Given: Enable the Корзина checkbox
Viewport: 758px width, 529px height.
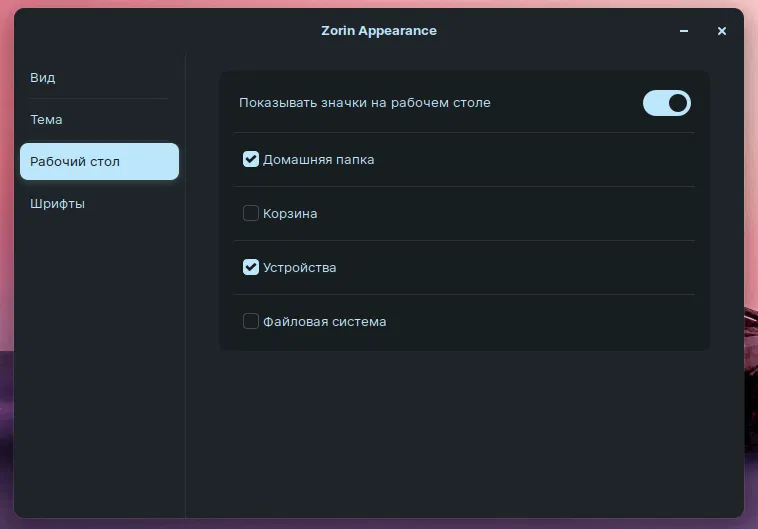Looking at the screenshot, I should (251, 213).
